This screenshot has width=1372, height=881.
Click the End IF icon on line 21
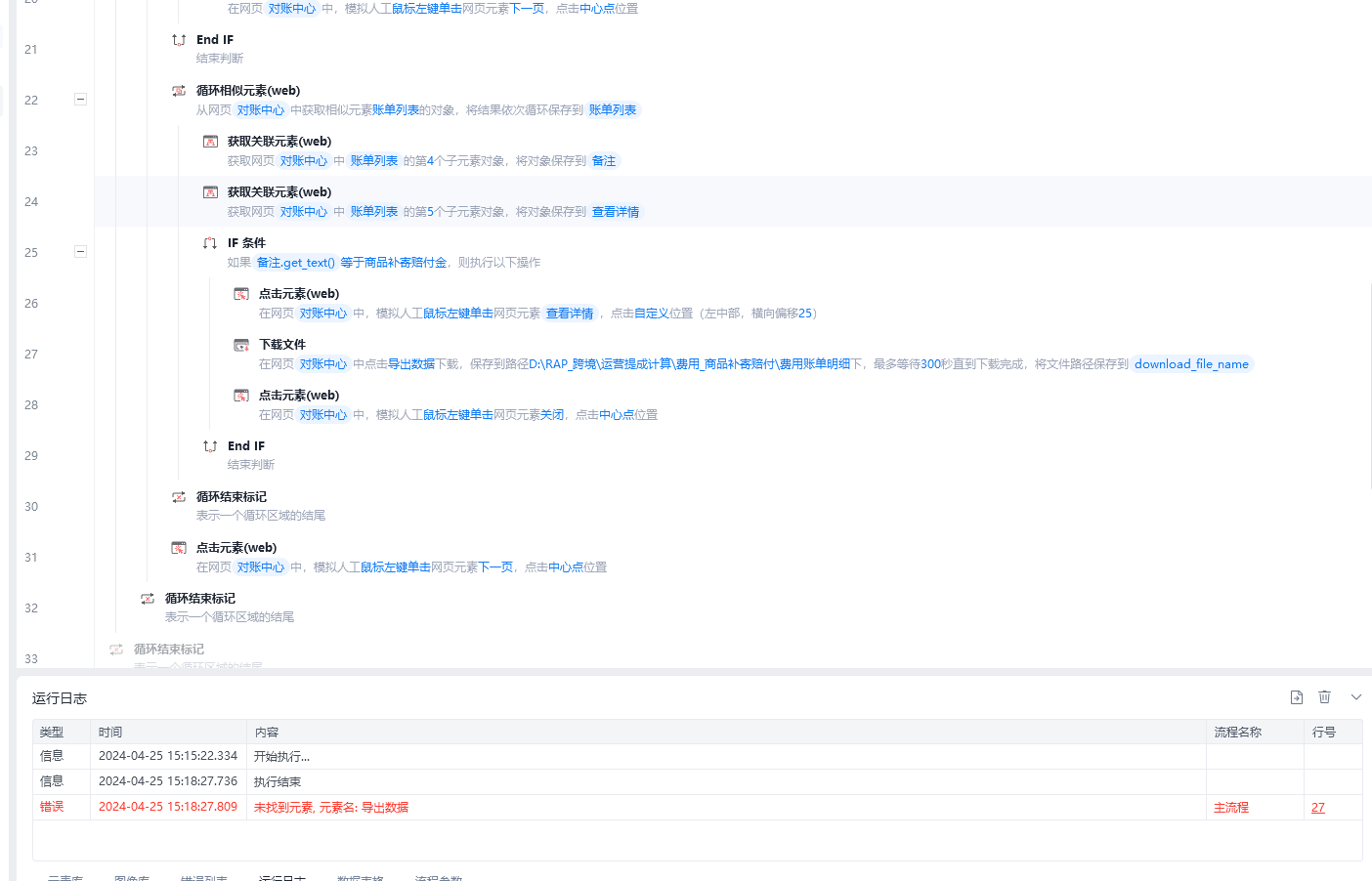coord(179,40)
